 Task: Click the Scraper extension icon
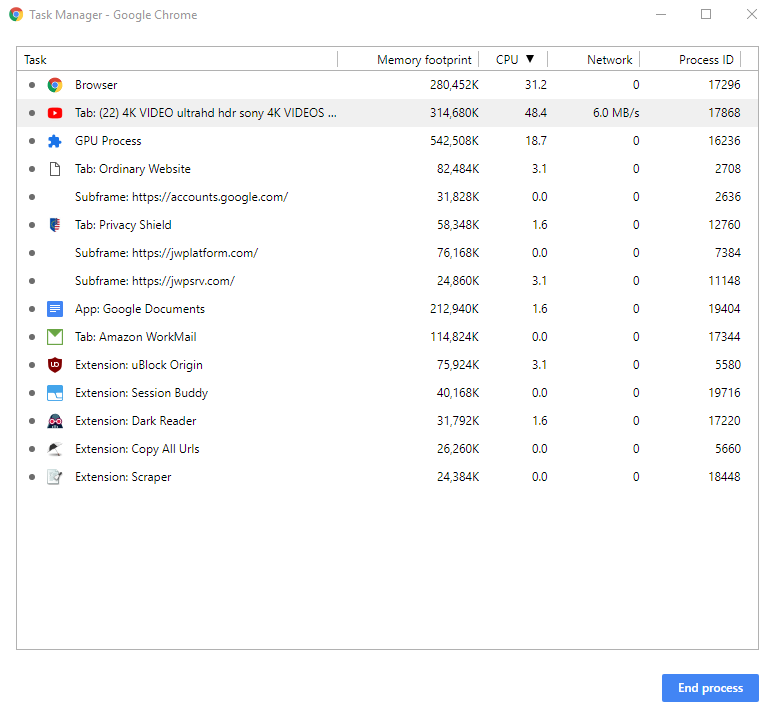point(55,477)
